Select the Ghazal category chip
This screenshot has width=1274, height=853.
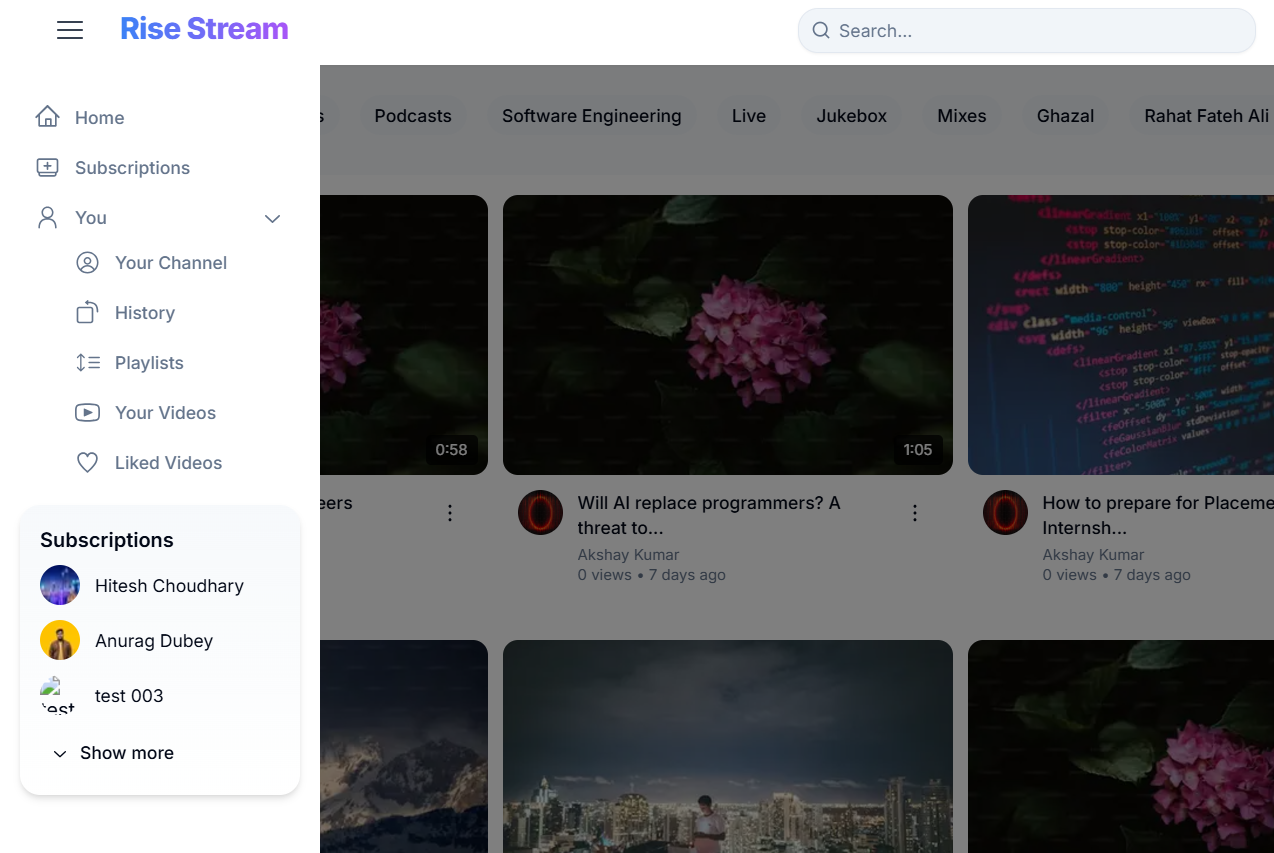pos(1066,116)
